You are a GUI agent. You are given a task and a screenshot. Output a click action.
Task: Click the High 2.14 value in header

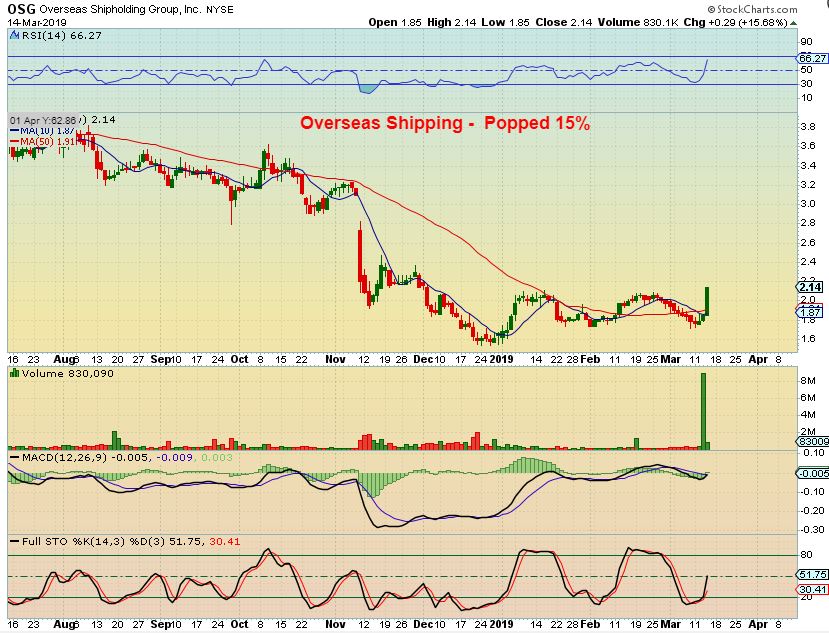tap(452, 23)
